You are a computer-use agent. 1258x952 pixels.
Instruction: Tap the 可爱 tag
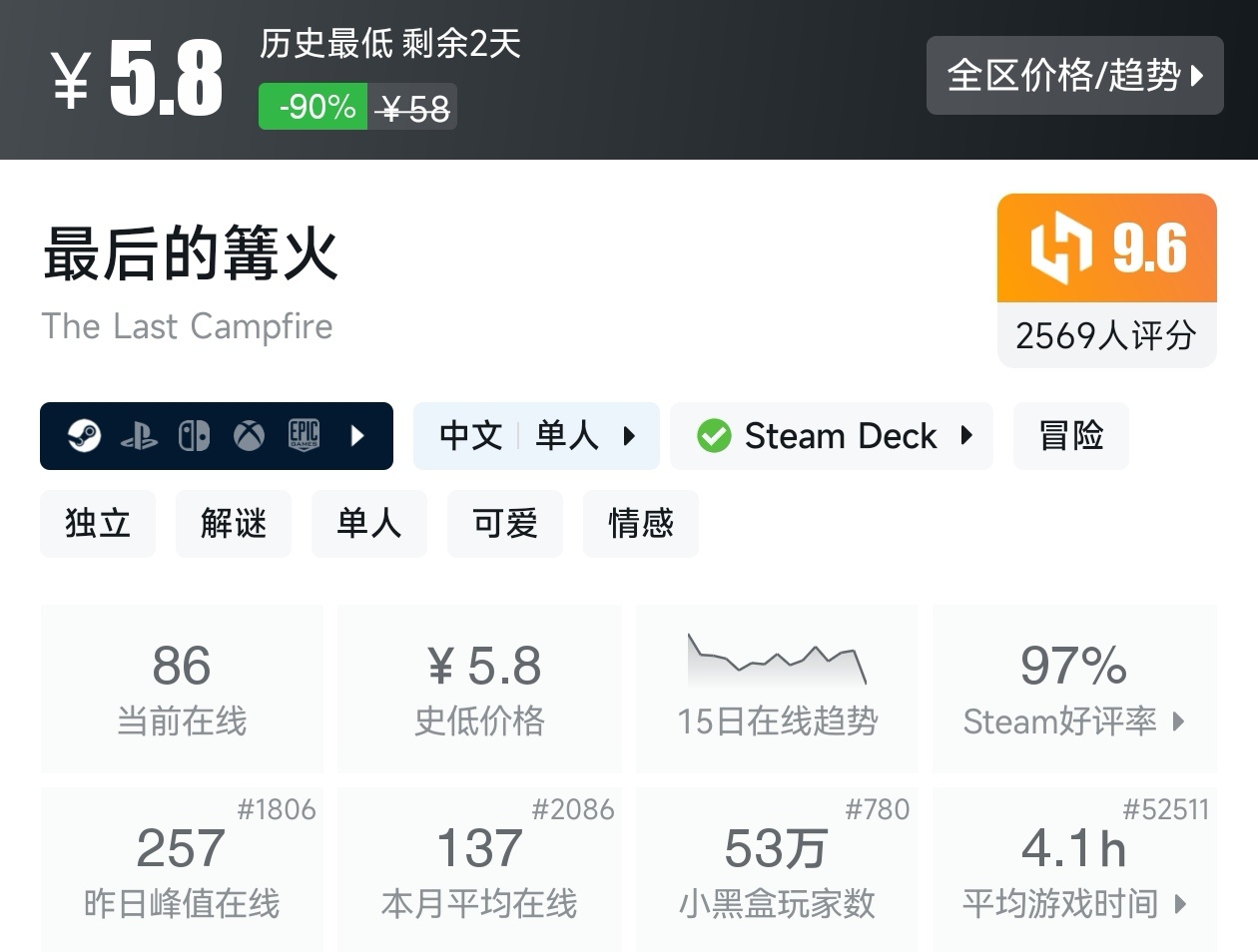point(505,524)
